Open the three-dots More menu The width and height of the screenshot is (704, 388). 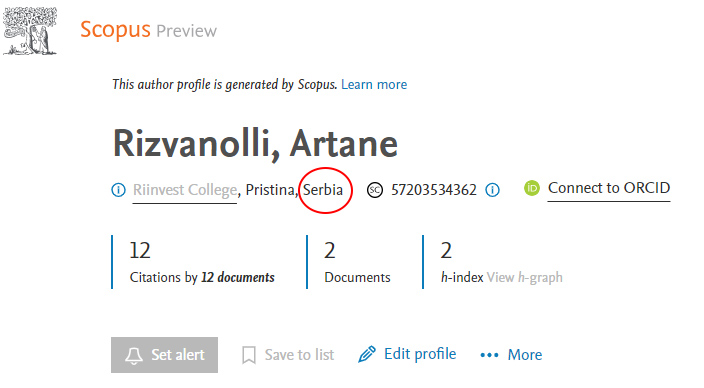click(511, 355)
